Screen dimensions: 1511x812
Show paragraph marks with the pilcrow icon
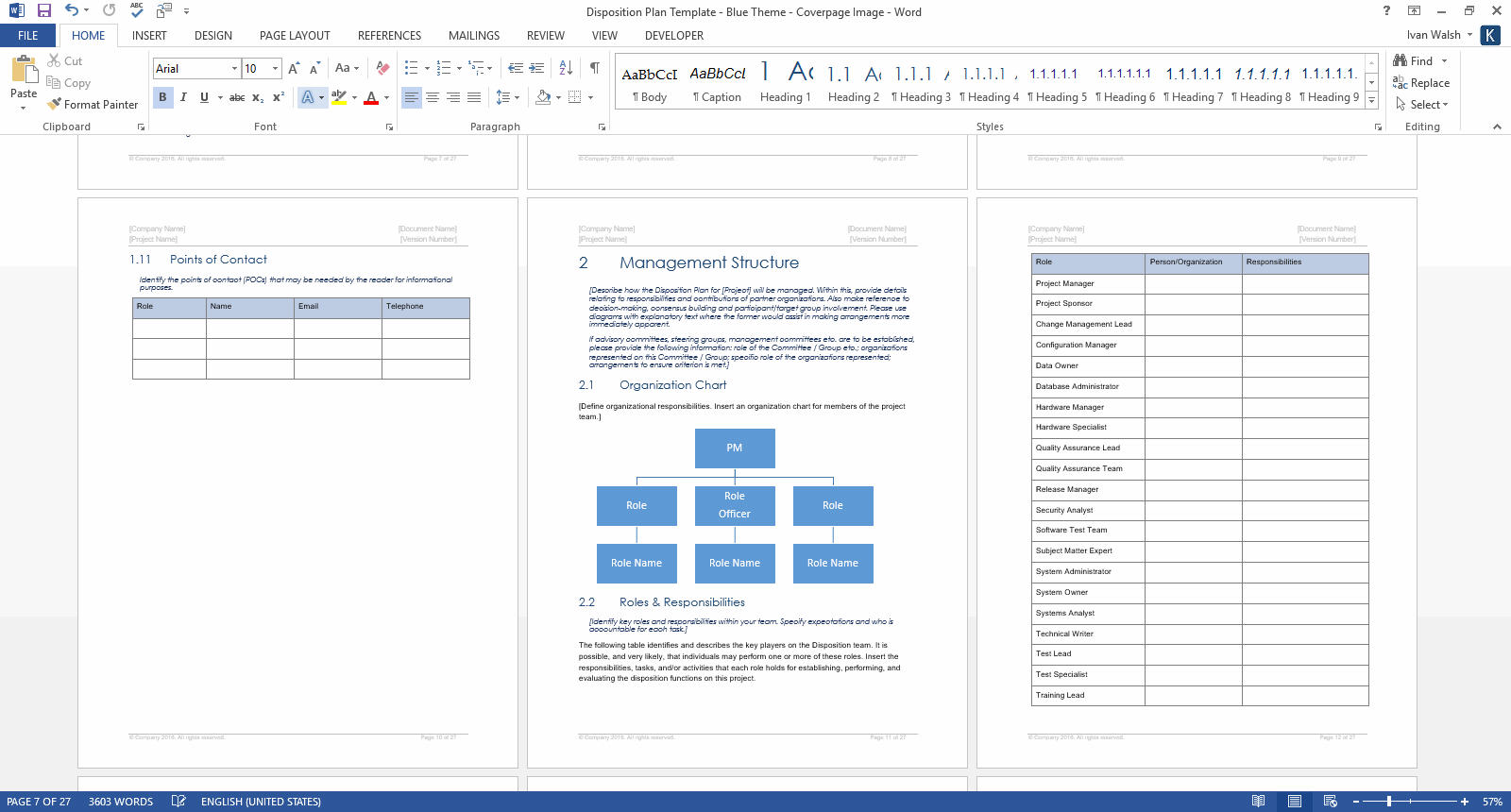coord(594,68)
